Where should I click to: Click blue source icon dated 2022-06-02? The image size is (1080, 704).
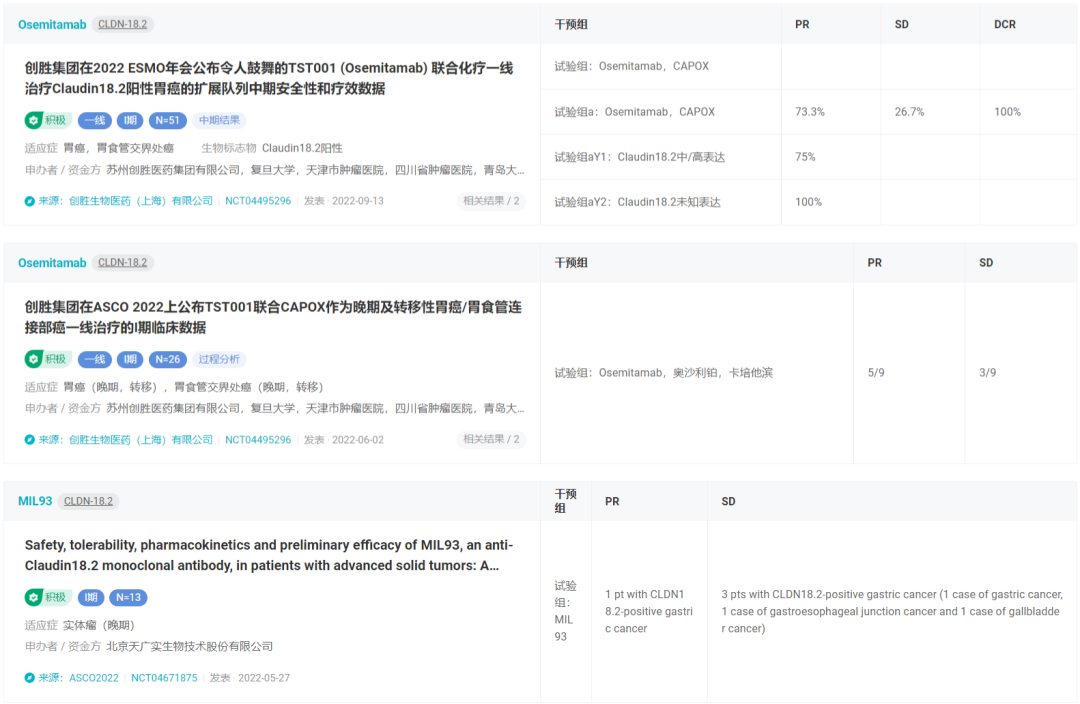click(30, 440)
